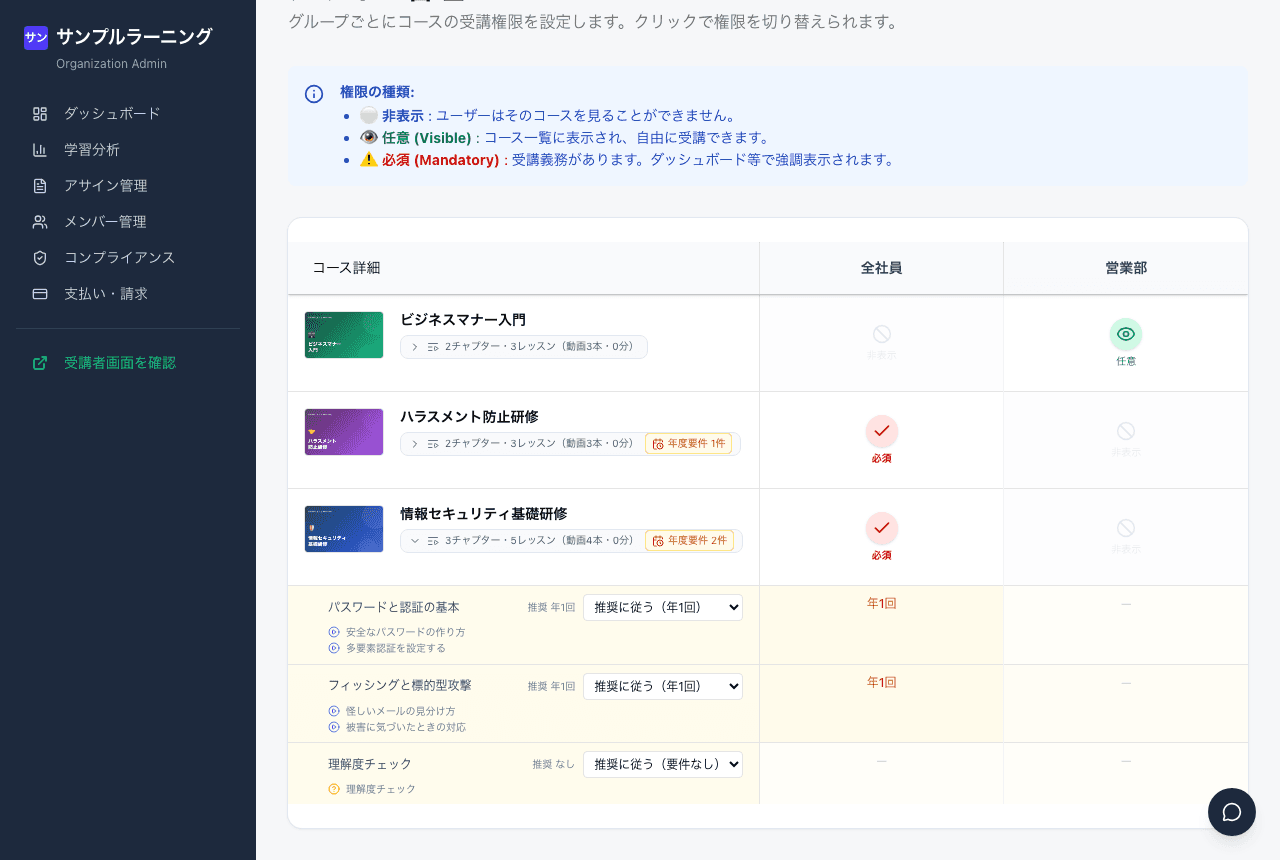Click 営業部 column header
The image size is (1280, 860).
1126,268
